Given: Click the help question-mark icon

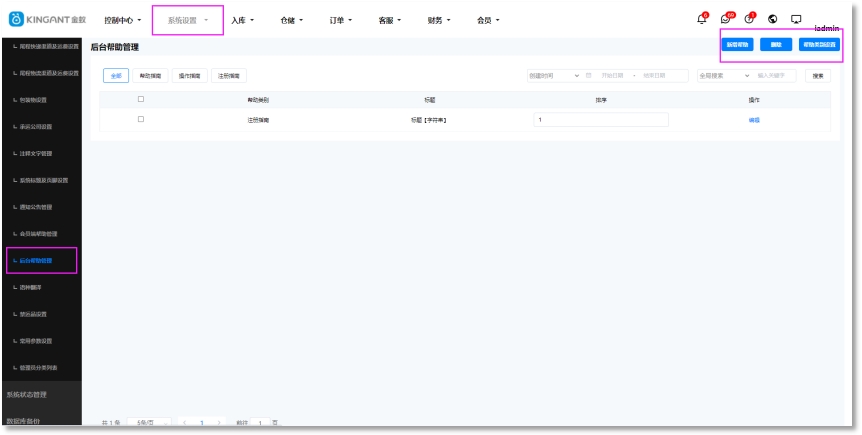Looking at the screenshot, I should [x=749, y=19].
